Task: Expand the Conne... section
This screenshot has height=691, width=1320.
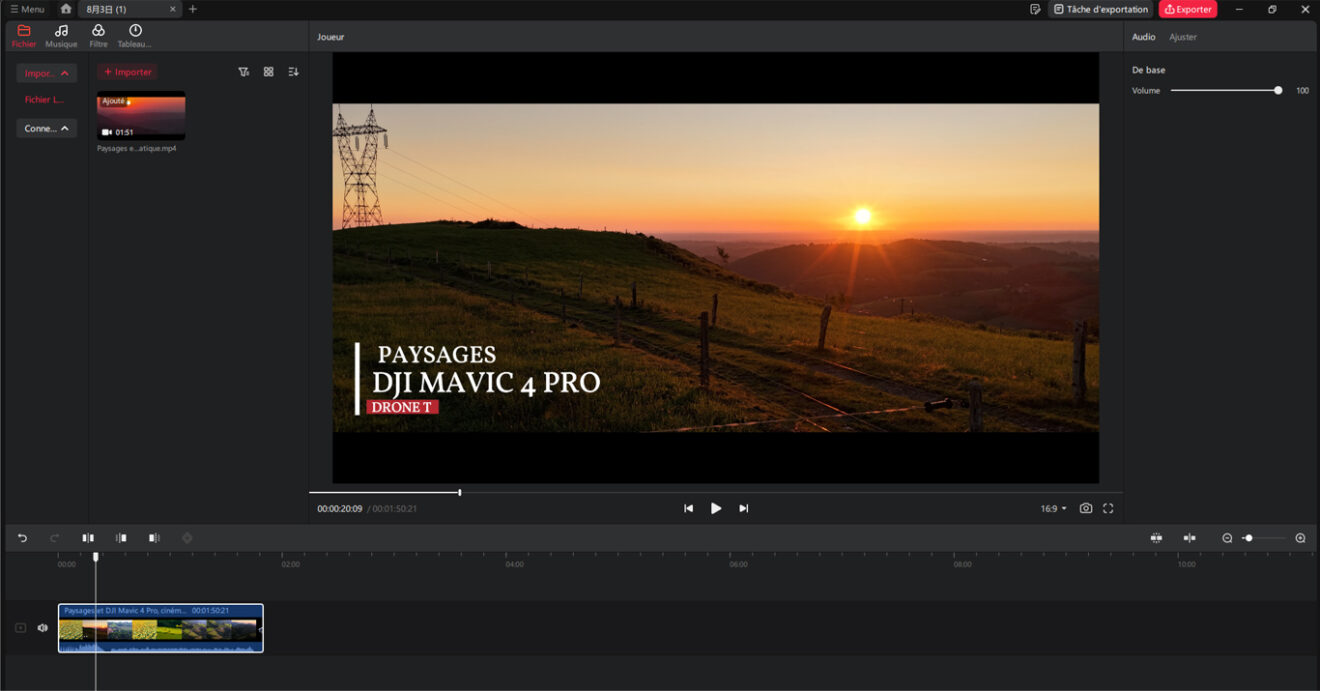Action: (x=46, y=128)
